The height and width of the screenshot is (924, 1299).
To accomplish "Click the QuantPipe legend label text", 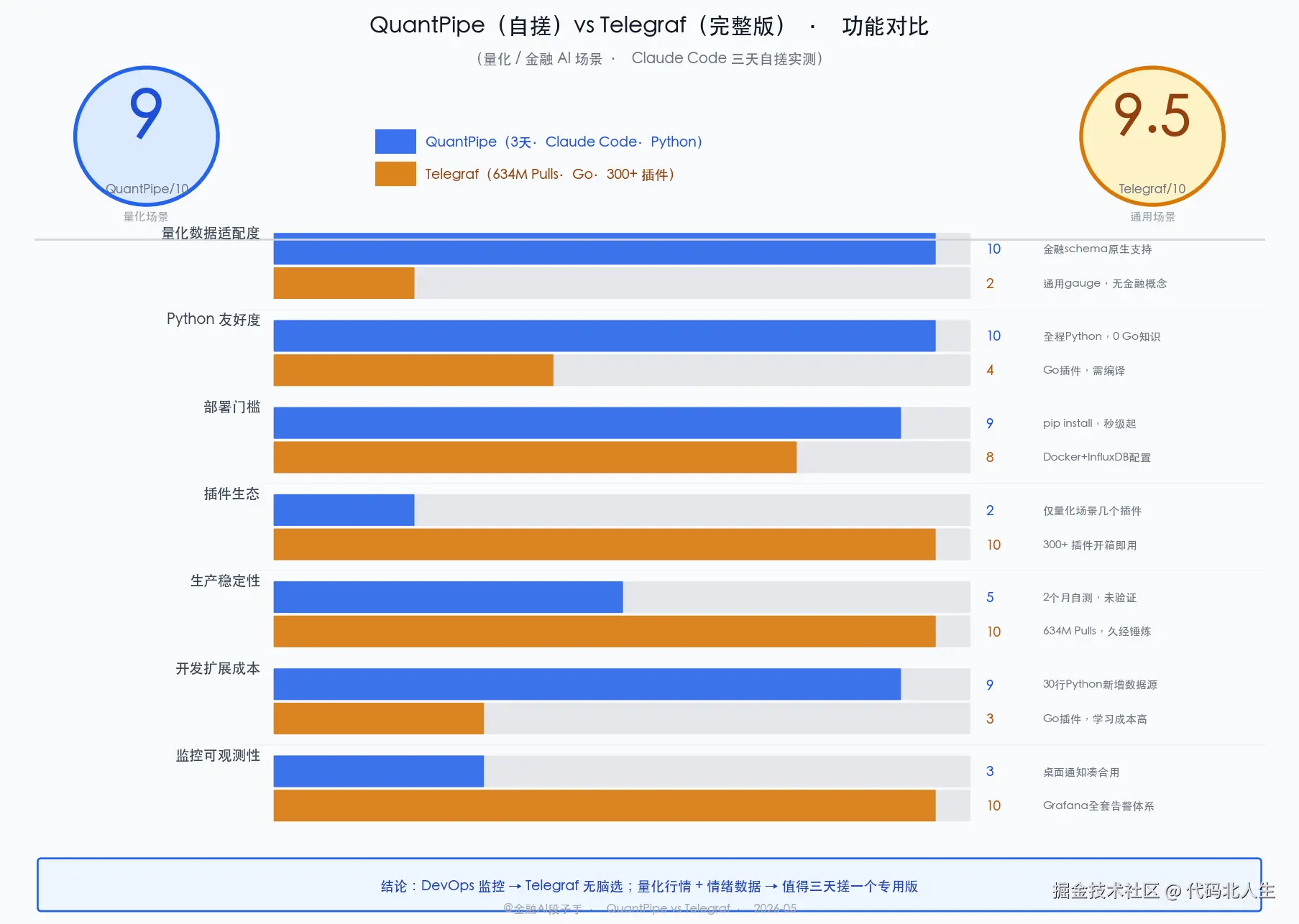I will (x=564, y=142).
